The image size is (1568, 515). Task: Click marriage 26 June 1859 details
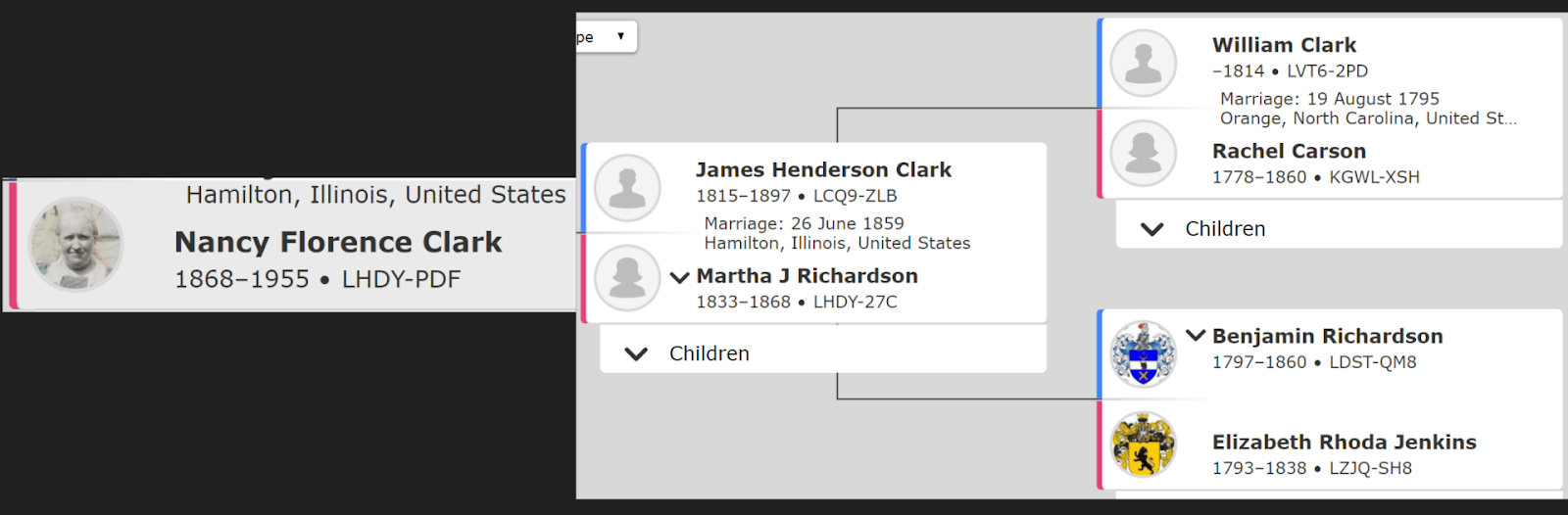804,224
